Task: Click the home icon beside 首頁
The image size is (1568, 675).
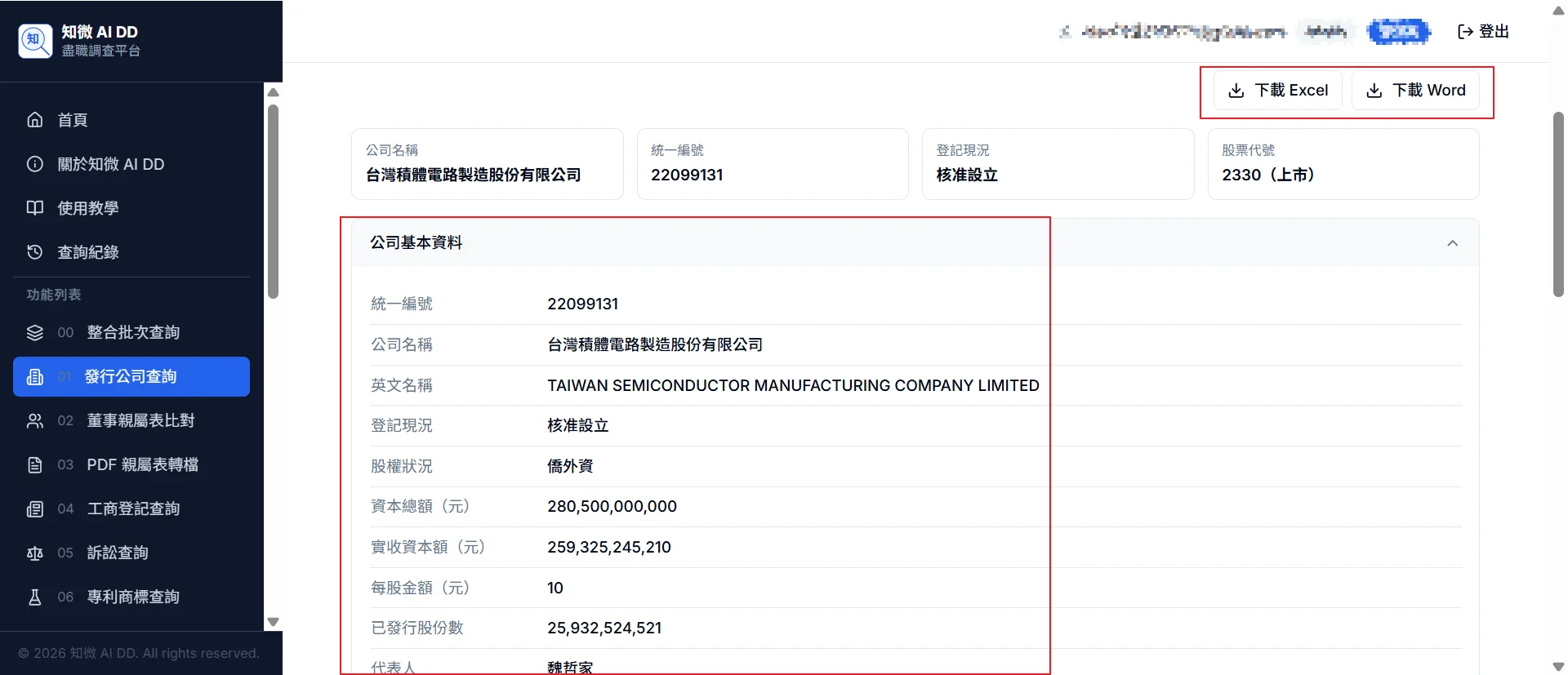Action: [35, 120]
